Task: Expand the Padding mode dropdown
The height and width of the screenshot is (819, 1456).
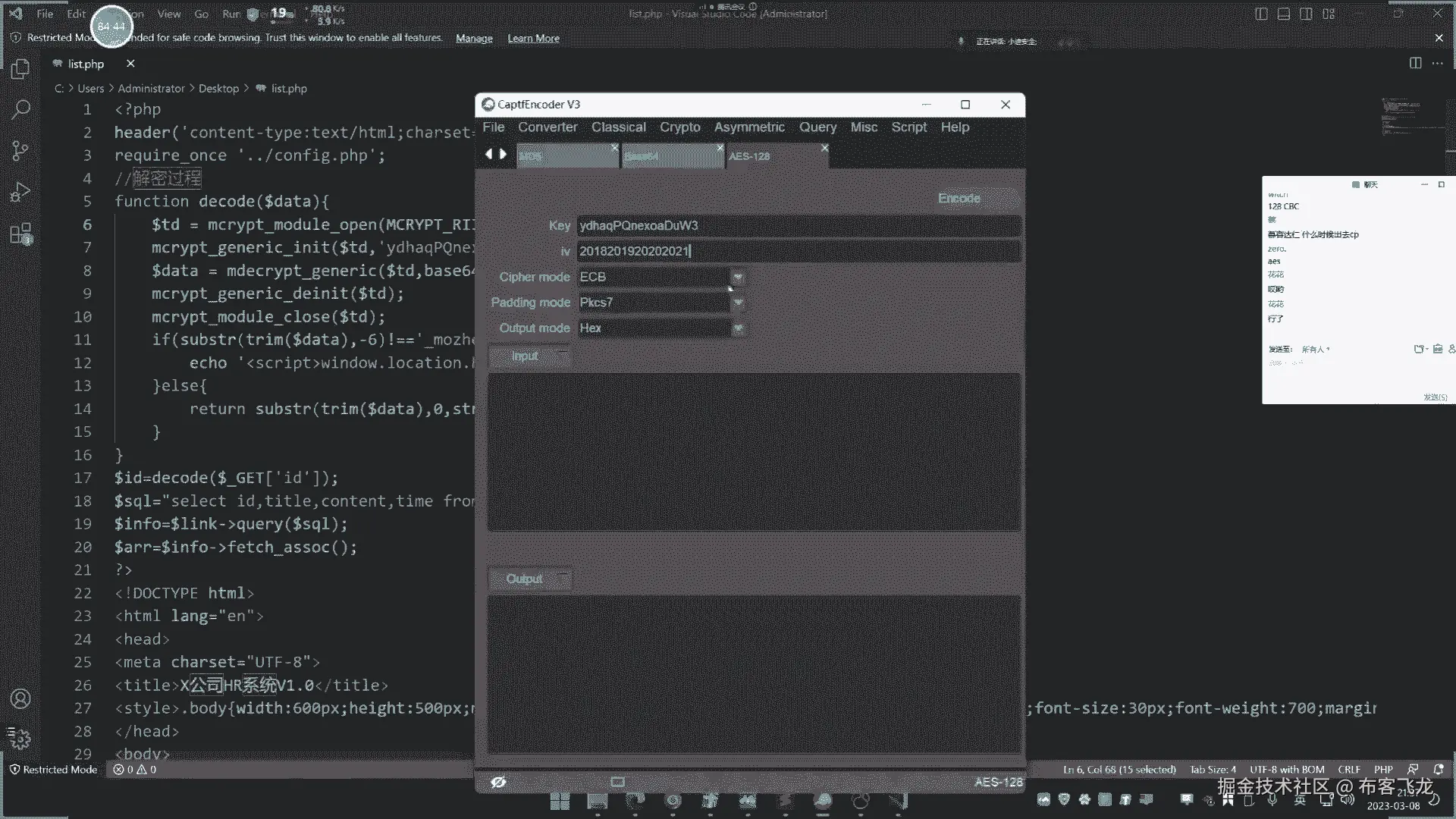Action: click(x=737, y=303)
